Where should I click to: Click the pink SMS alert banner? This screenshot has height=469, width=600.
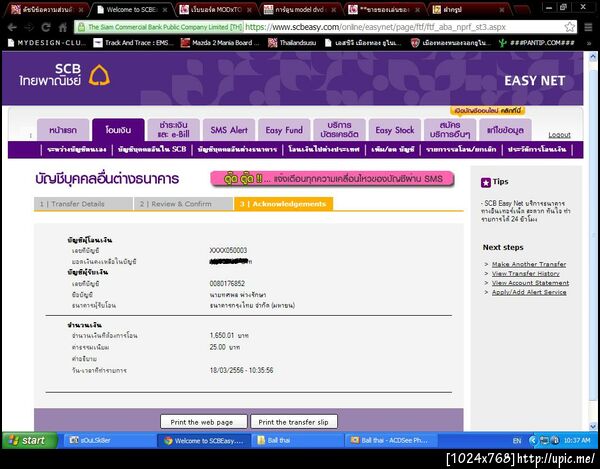[x=332, y=179]
